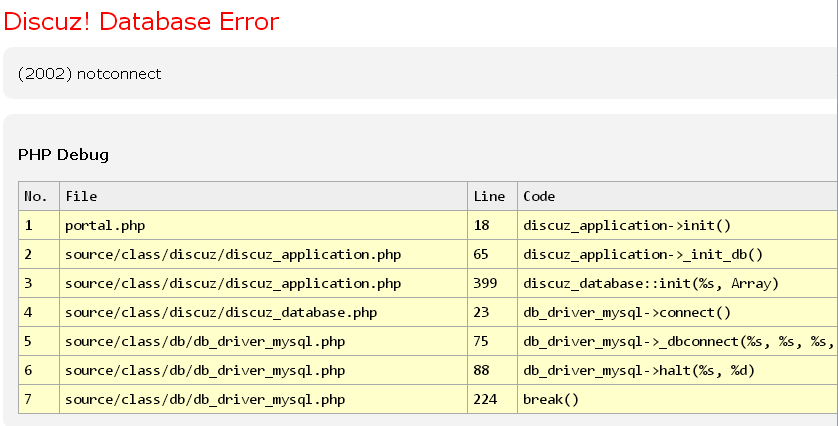Select the 'portal.php' file cell

(263, 226)
